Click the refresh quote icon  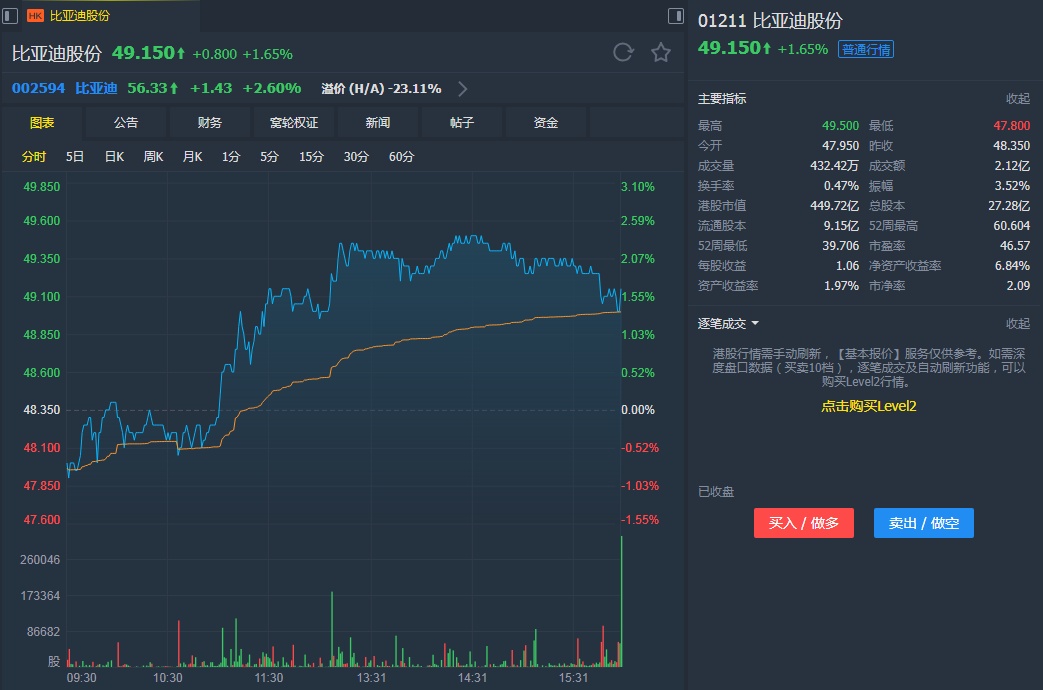623,53
